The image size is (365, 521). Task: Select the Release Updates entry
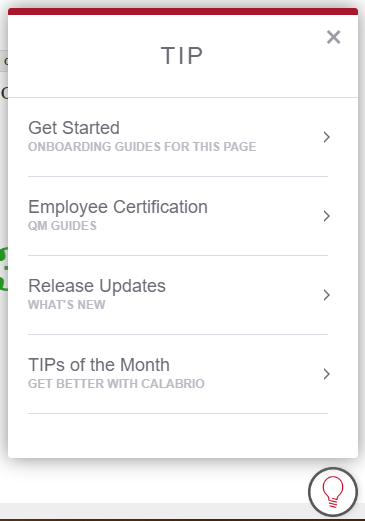(178, 295)
